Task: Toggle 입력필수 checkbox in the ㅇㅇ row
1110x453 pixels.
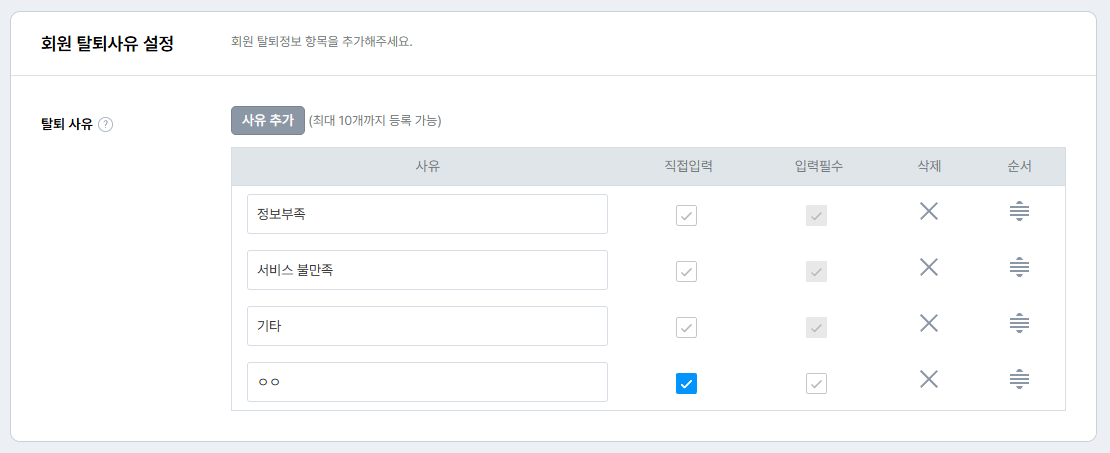Action: (817, 383)
